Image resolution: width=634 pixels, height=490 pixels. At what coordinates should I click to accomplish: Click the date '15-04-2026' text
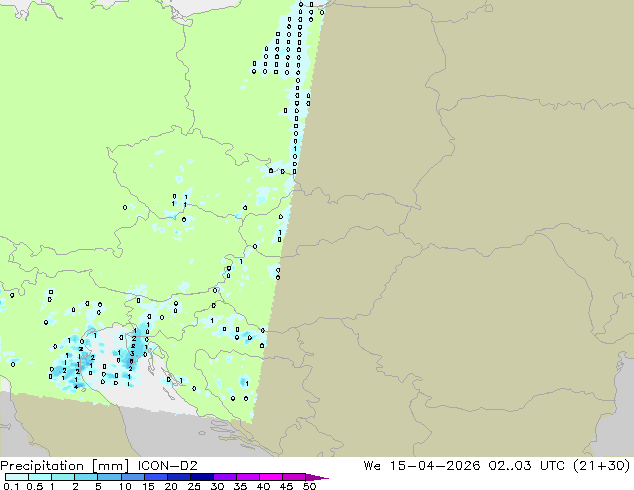coord(435,466)
